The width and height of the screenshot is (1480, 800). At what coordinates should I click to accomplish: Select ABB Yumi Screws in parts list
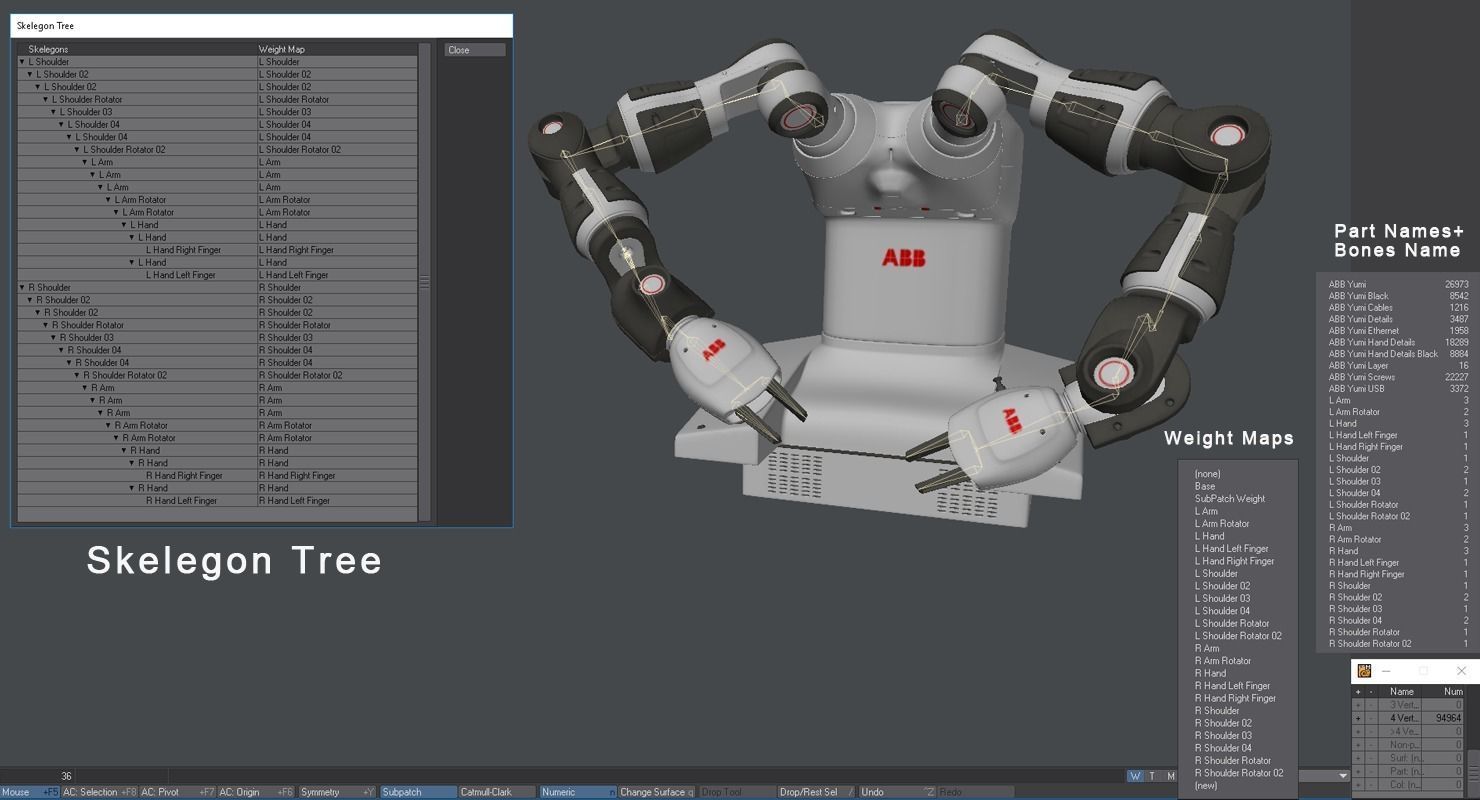coord(1398,377)
